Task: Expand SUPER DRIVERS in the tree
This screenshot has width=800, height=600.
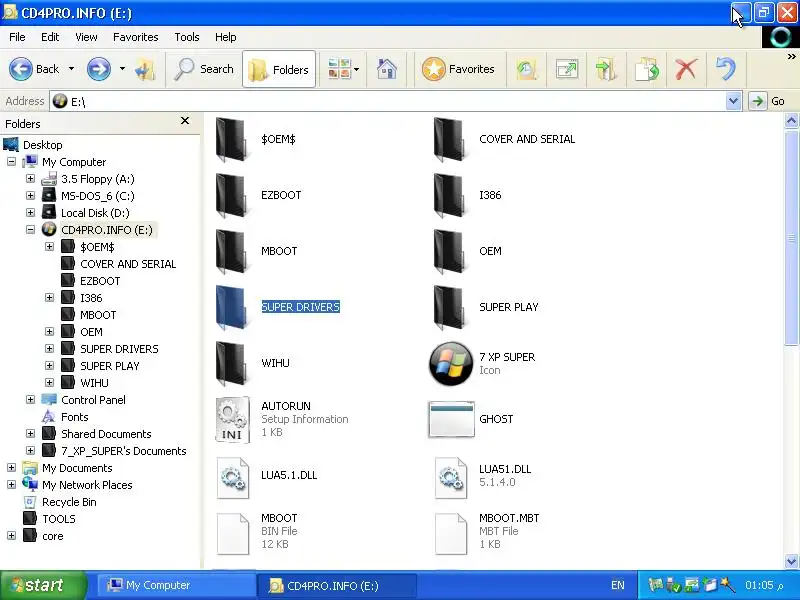Action: [x=49, y=348]
